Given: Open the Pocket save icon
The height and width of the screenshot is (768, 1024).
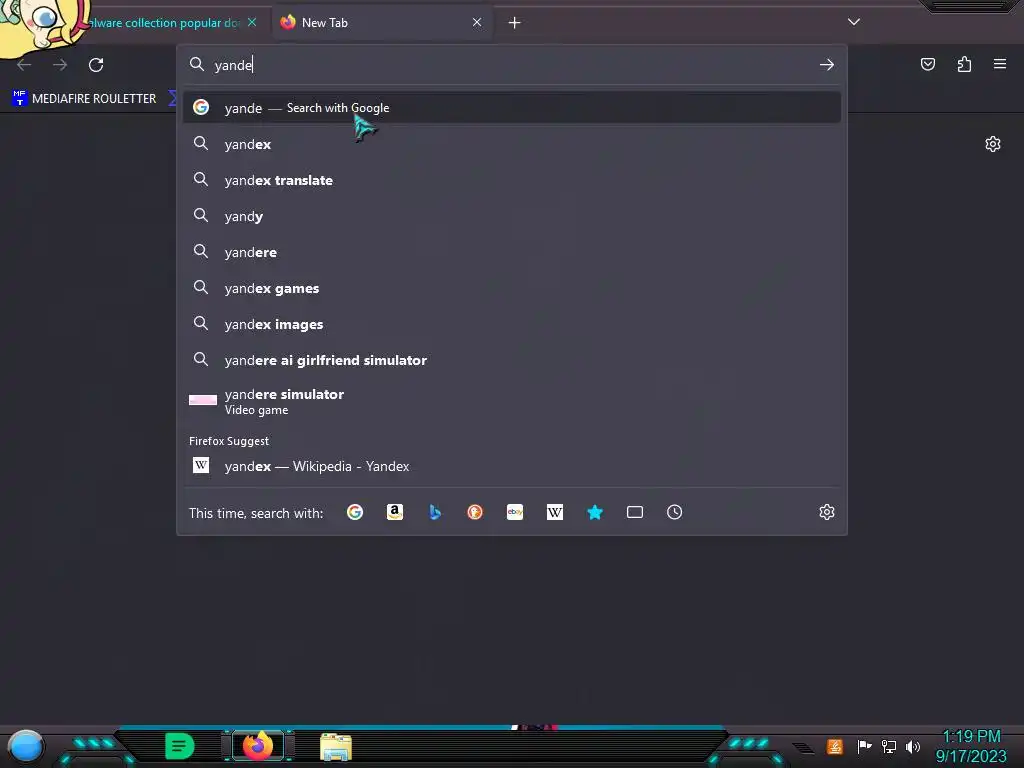Looking at the screenshot, I should (927, 64).
